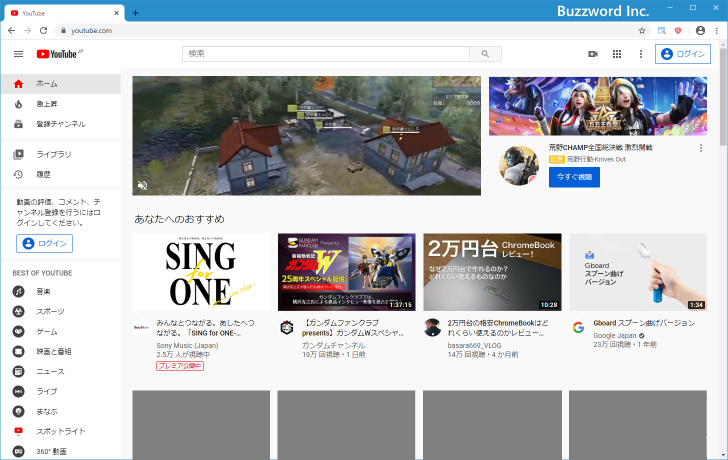Open a new browser tab
The height and width of the screenshot is (460, 728).
(x=135, y=13)
